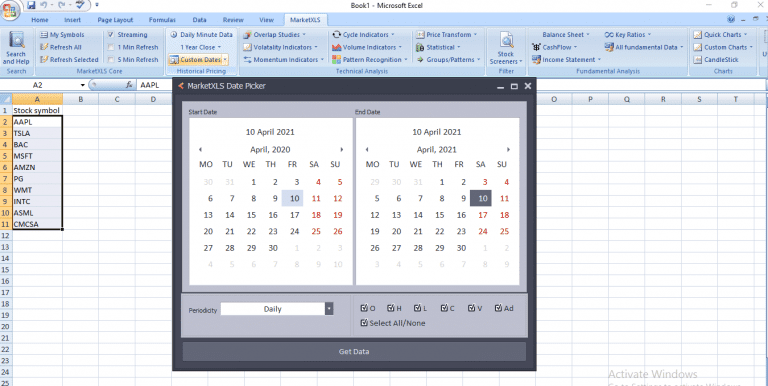Select 10 in End Date calendar
This screenshot has width=768, height=386.
481,198
